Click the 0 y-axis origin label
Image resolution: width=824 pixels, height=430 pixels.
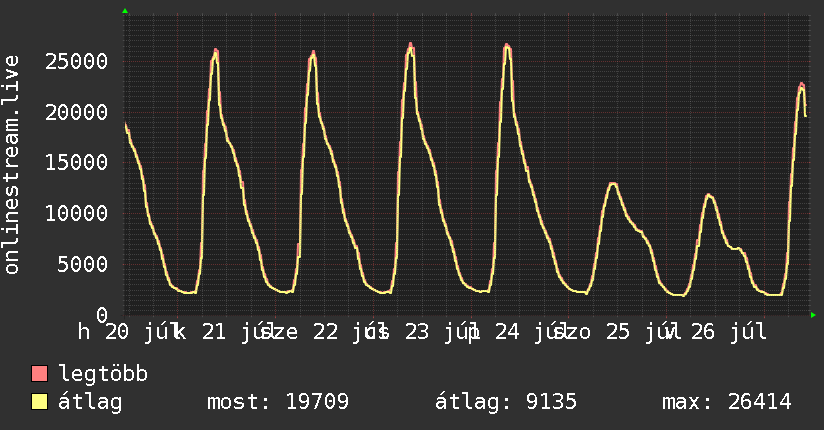click(102, 315)
